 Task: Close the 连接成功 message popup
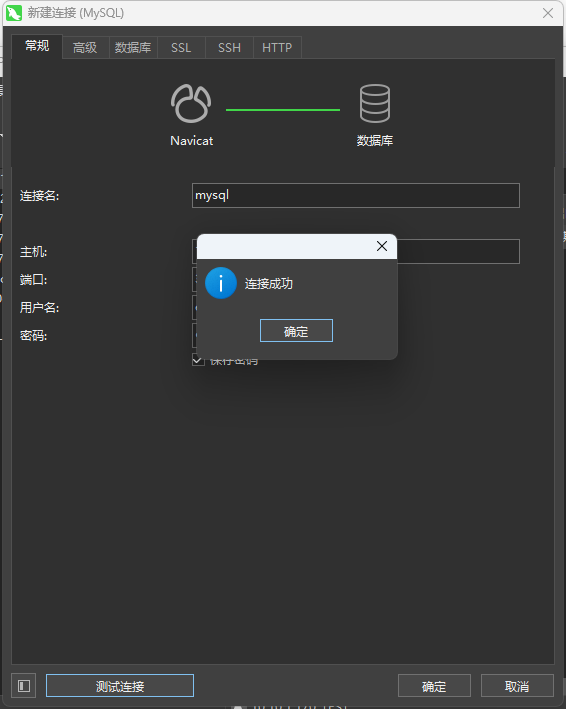point(382,246)
